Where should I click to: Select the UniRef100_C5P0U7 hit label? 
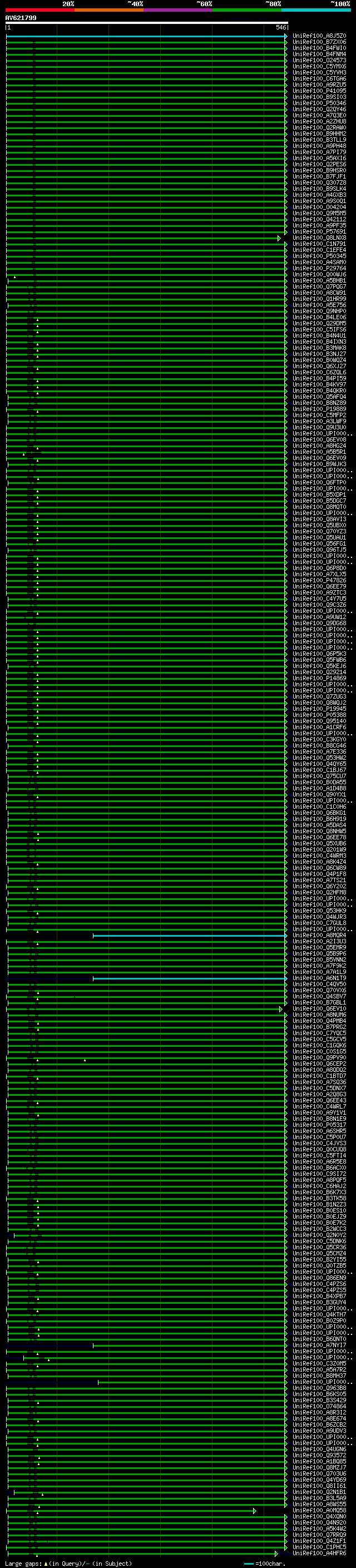pos(319,1137)
